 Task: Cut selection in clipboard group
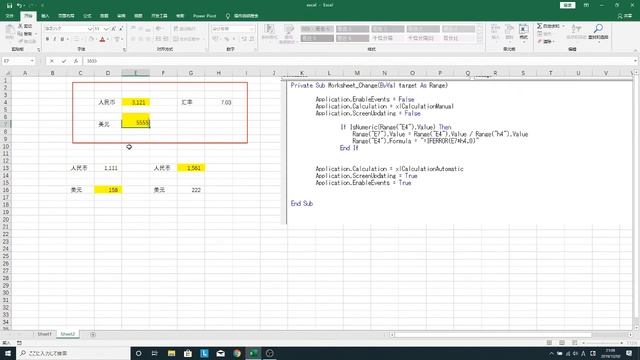point(25,26)
